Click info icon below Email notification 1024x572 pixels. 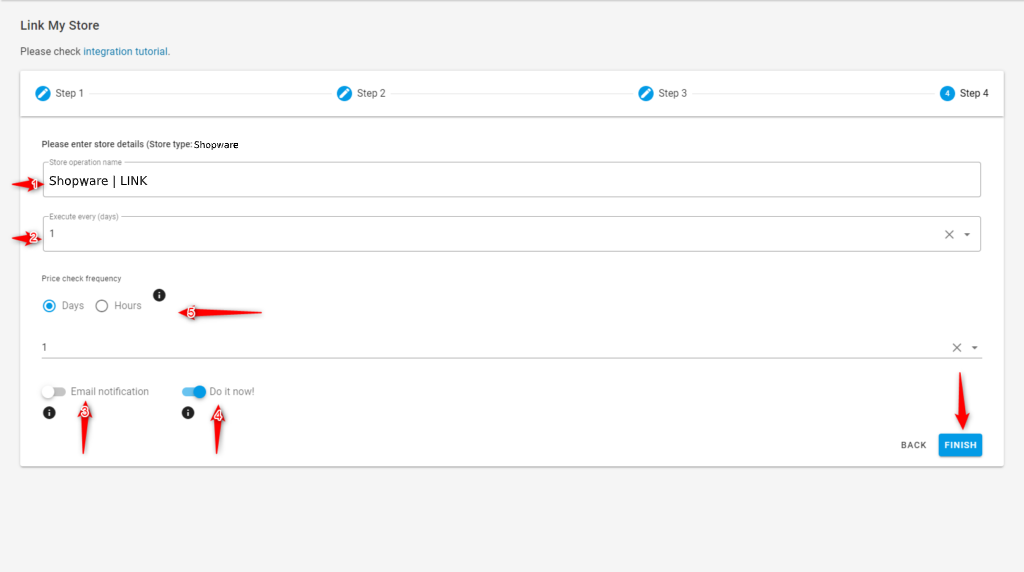49,413
